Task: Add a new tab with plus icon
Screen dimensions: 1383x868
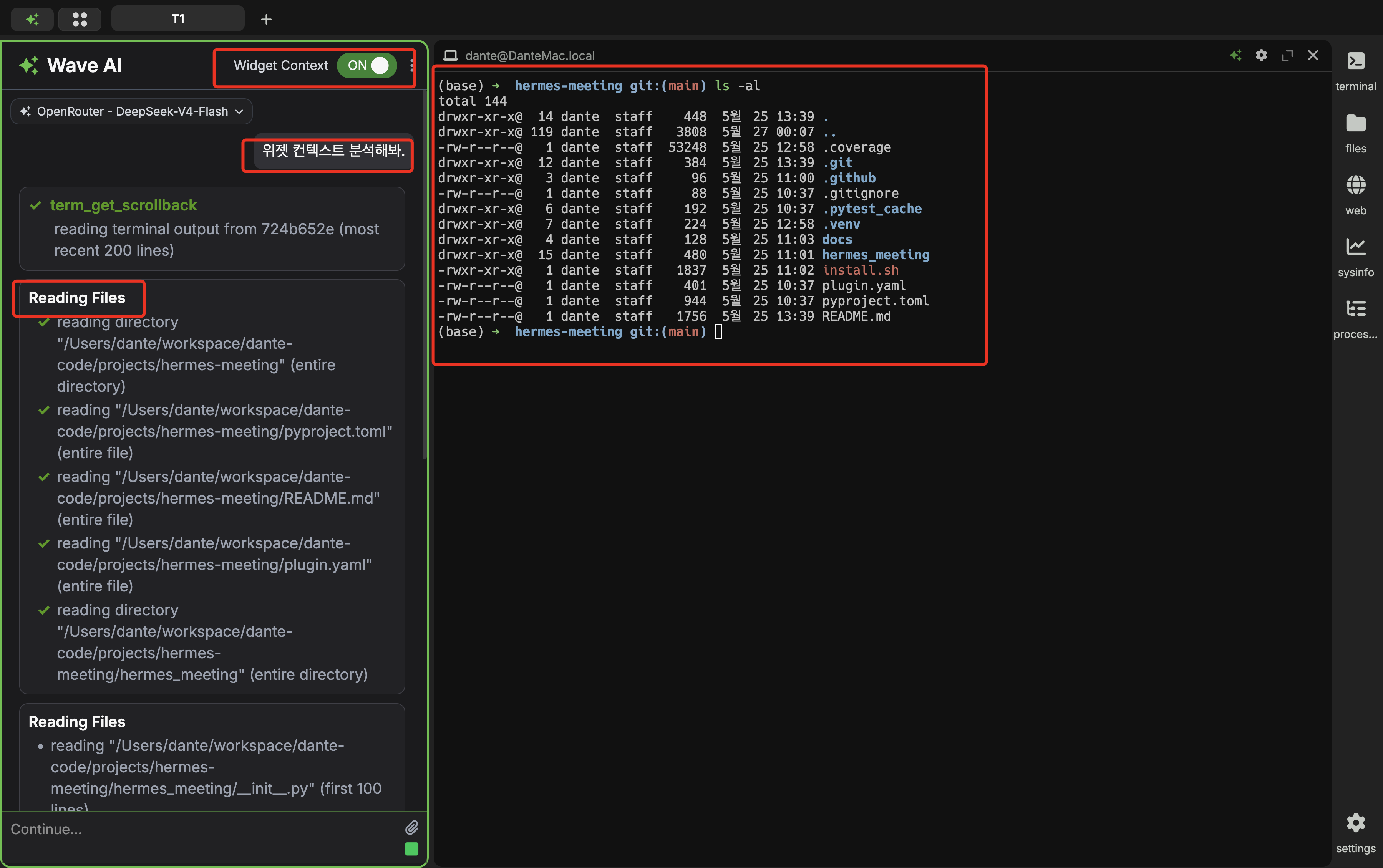Action: tap(266, 20)
